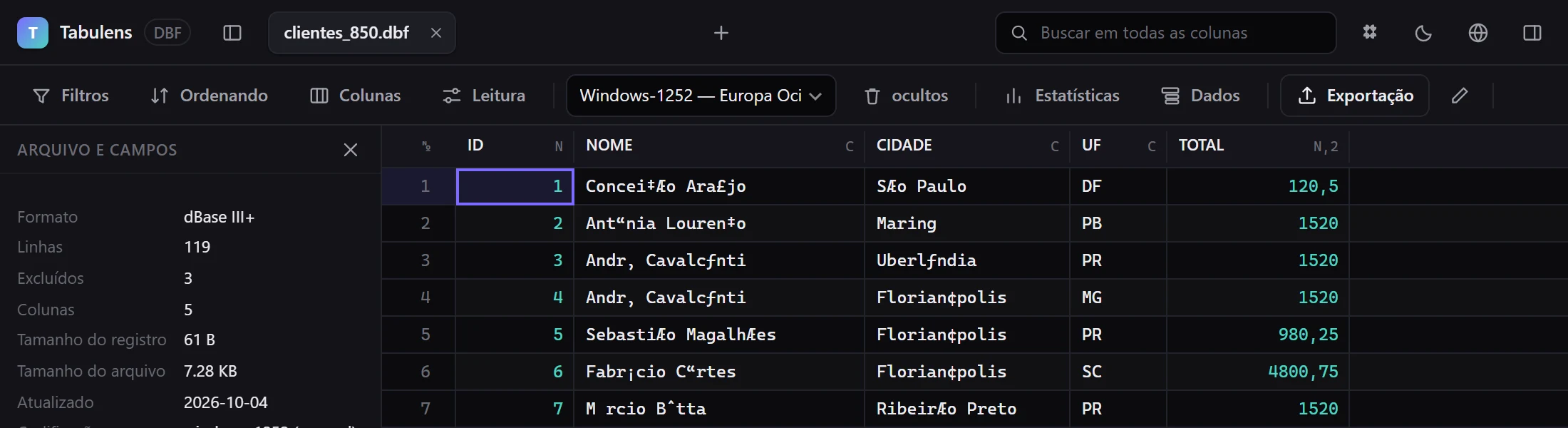Focus the search all columns field
This screenshot has height=428, width=1568.
(1166, 33)
